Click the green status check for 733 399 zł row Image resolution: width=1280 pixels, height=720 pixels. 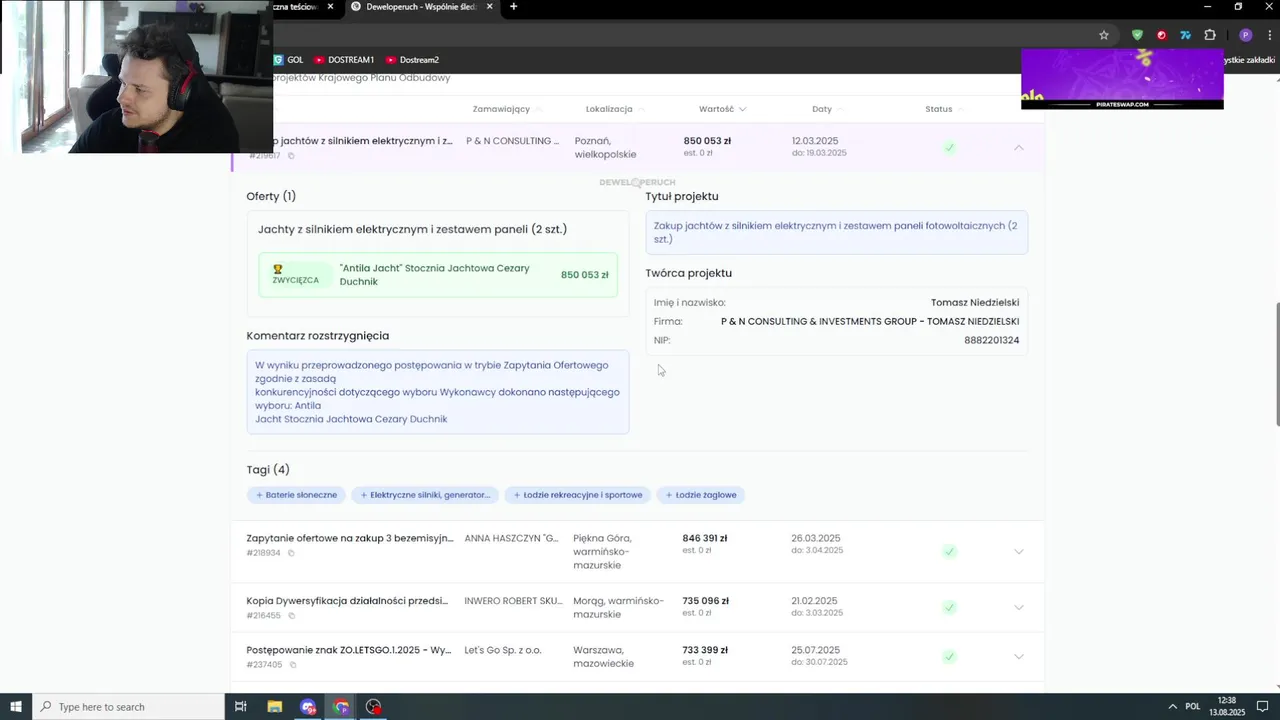pos(949,656)
